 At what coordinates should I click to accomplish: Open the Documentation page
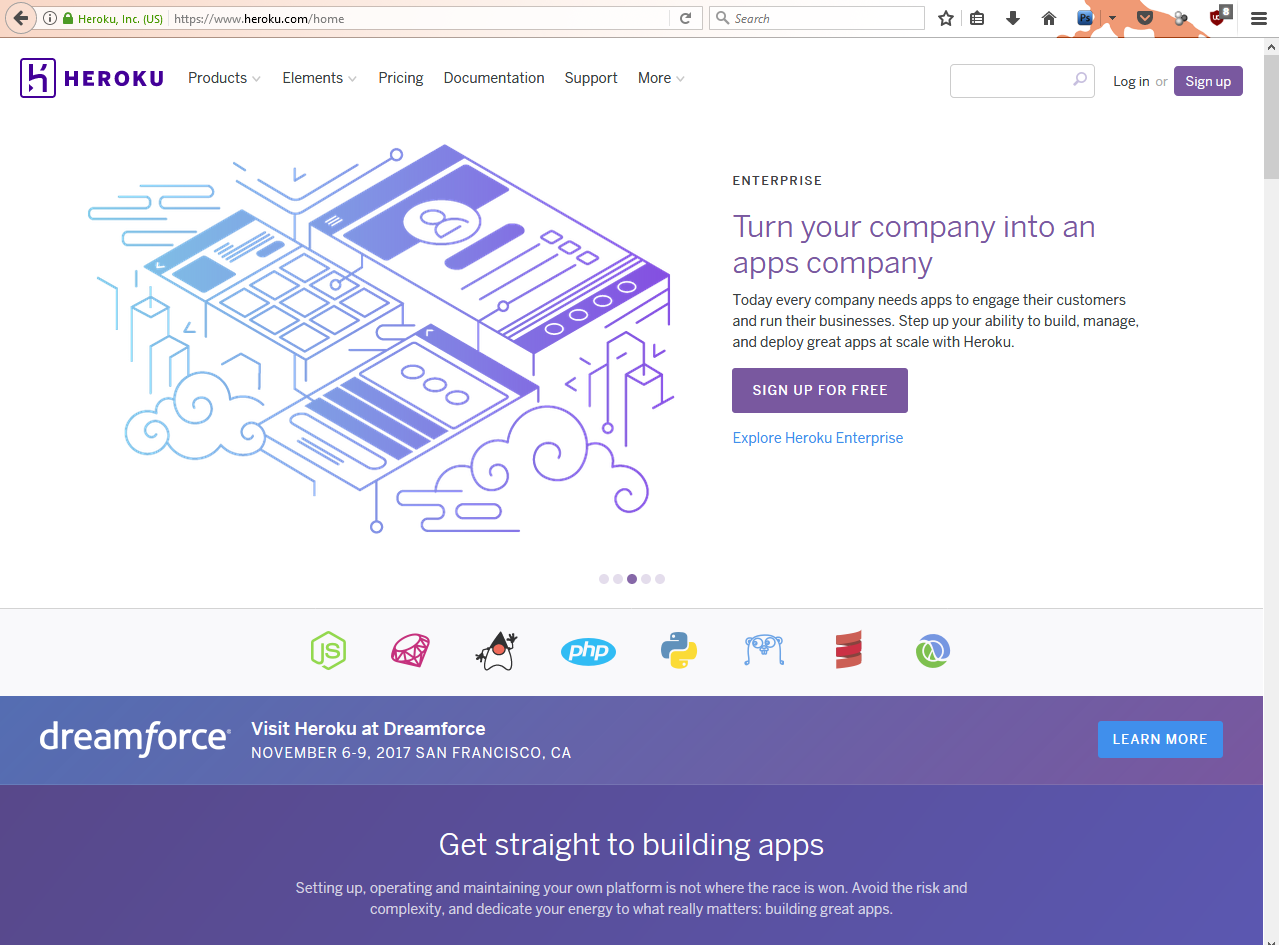coord(494,78)
